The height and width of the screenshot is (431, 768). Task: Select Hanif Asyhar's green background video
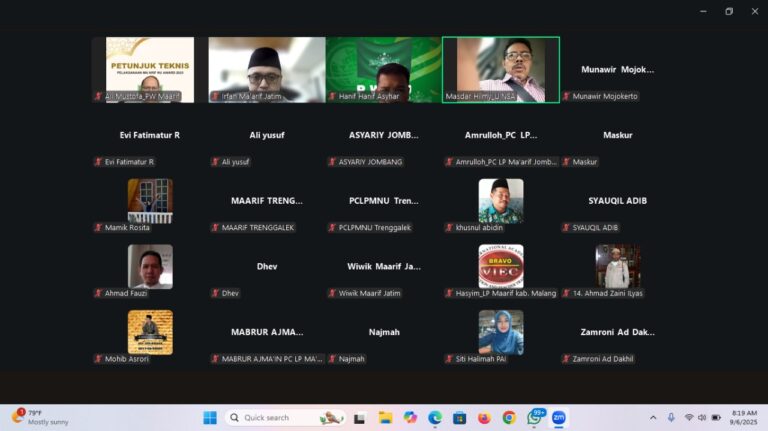point(384,70)
